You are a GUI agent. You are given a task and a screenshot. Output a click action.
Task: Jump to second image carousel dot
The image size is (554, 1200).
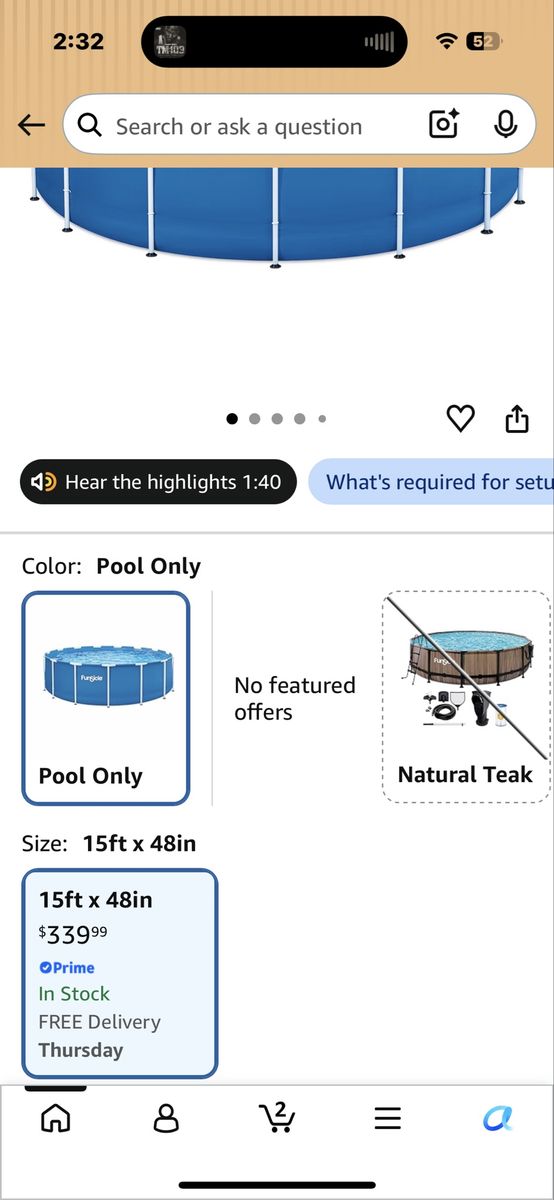point(254,419)
